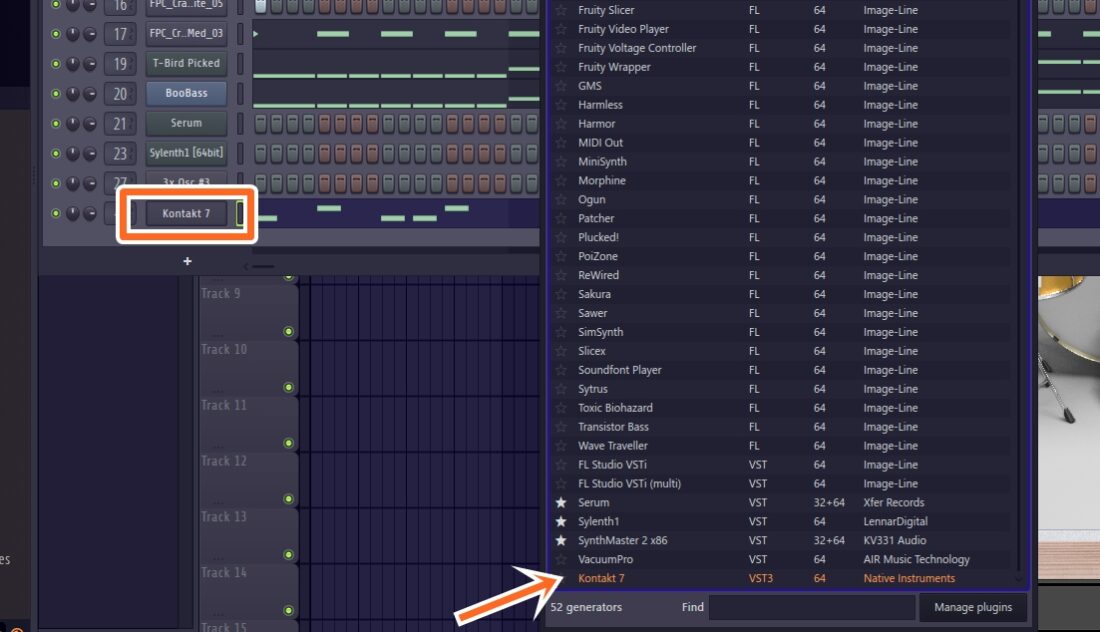Add a new channel with plus button

[x=187, y=261]
